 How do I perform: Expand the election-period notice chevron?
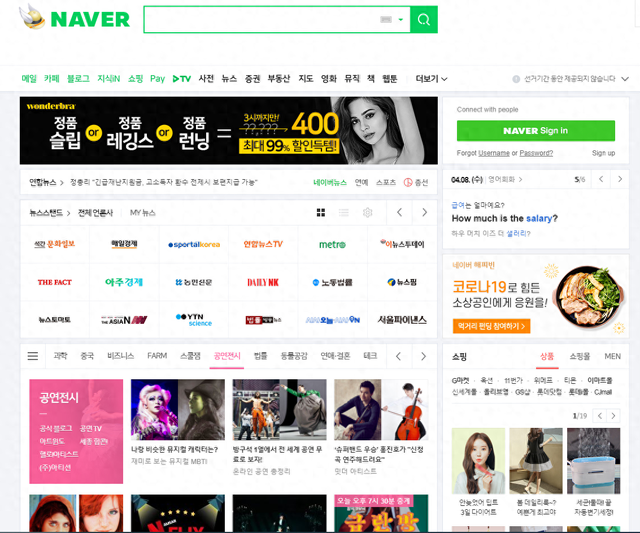pyautogui.click(x=625, y=79)
